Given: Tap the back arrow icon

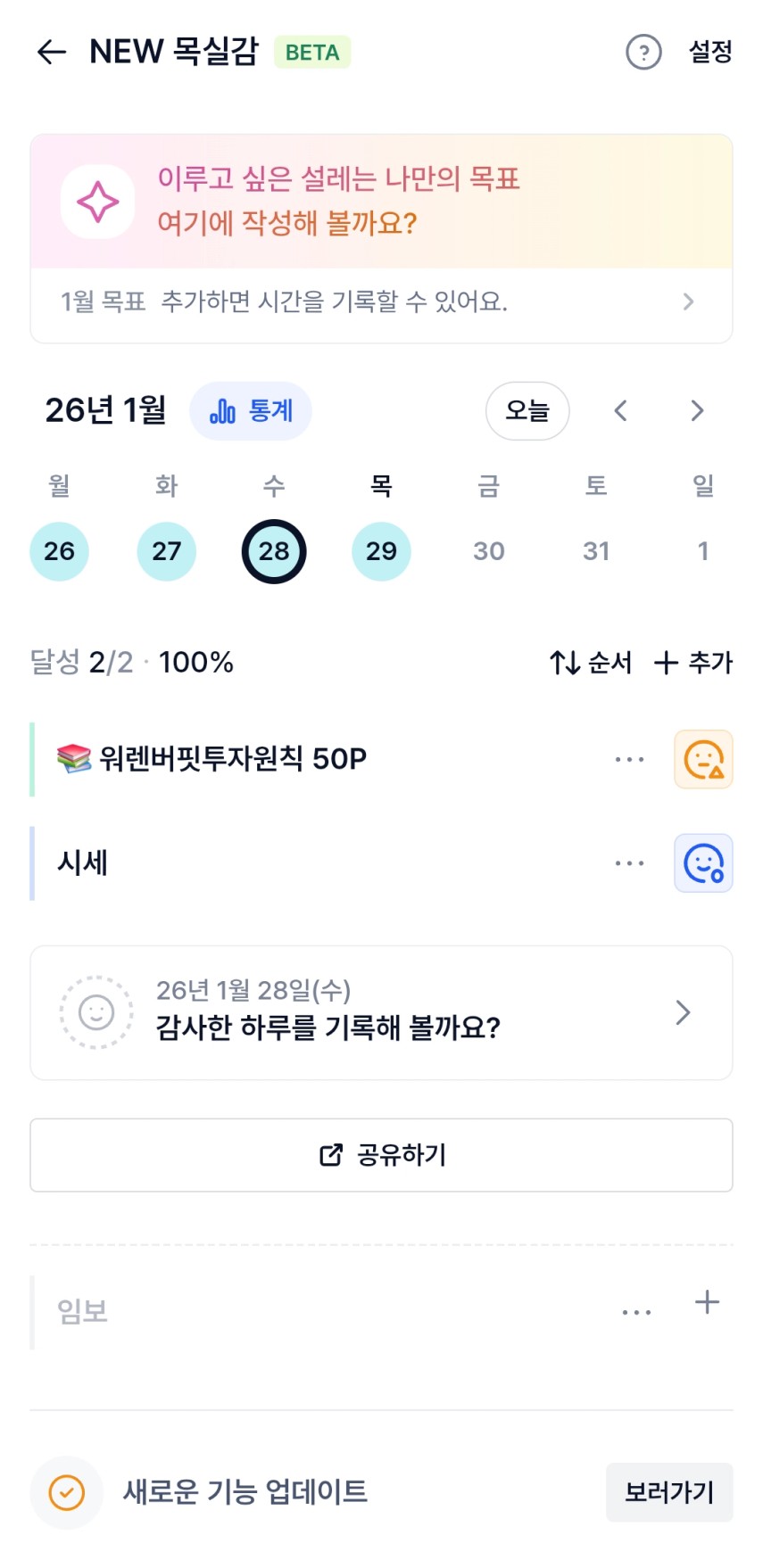Looking at the screenshot, I should pyautogui.click(x=52, y=53).
